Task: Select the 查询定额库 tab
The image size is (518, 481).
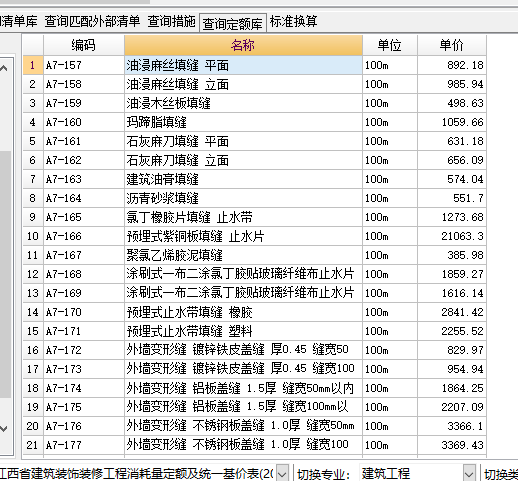Action: tap(233, 23)
